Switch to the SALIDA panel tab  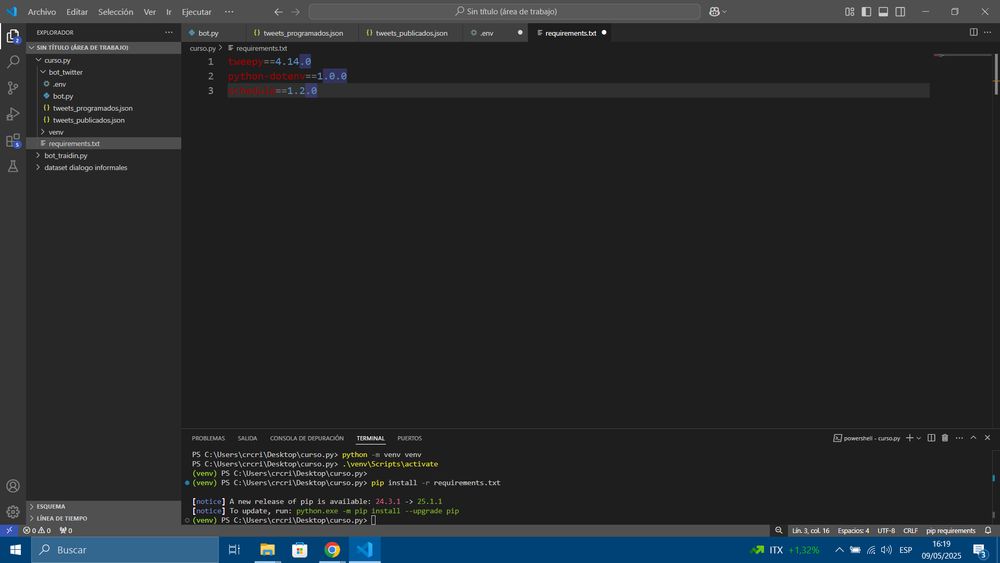[x=247, y=439]
